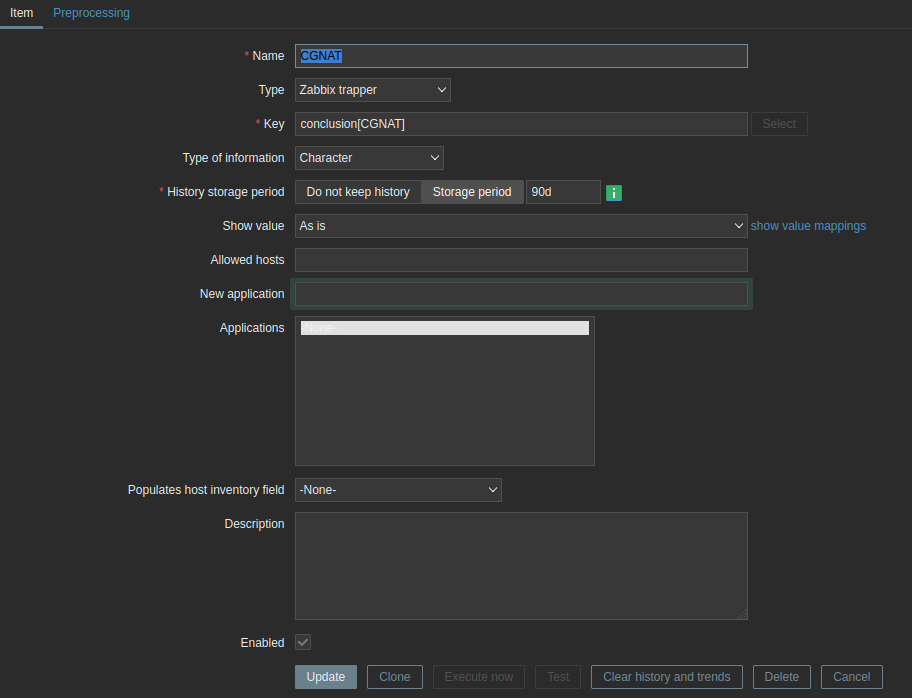The image size is (912, 698).
Task: Expand the Populates host inventory field dropdown
Action: point(398,490)
